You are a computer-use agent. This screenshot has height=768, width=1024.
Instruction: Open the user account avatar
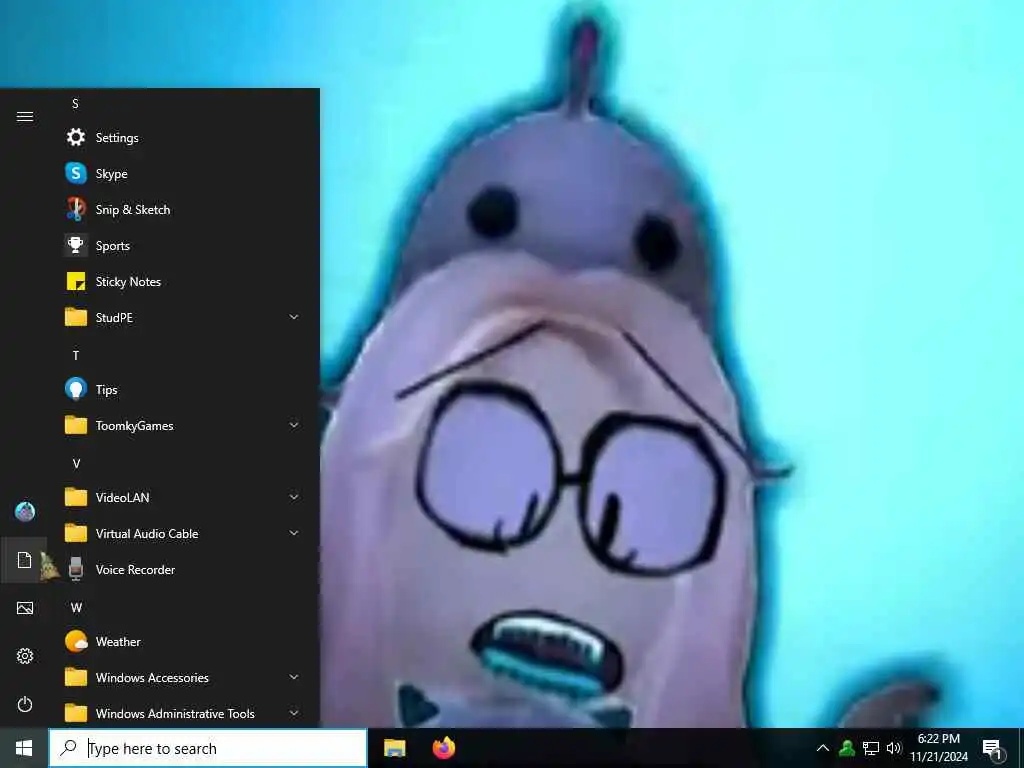tap(25, 511)
